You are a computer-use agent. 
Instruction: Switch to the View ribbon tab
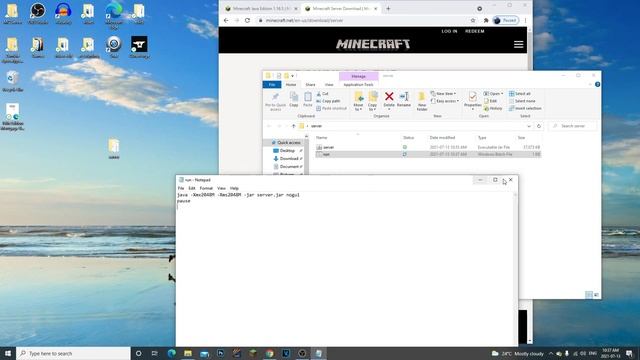pos(329,84)
